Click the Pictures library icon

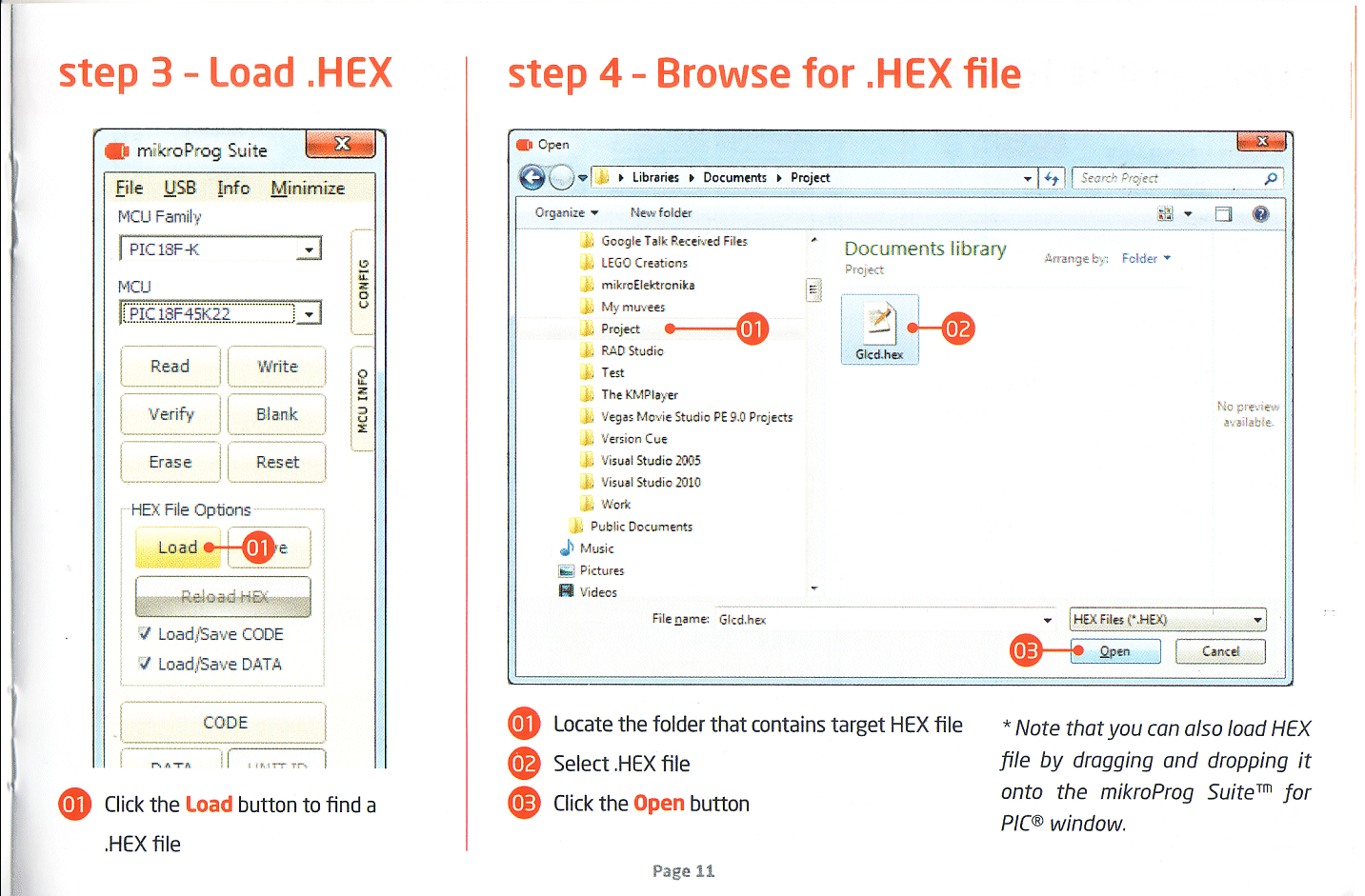[567, 570]
